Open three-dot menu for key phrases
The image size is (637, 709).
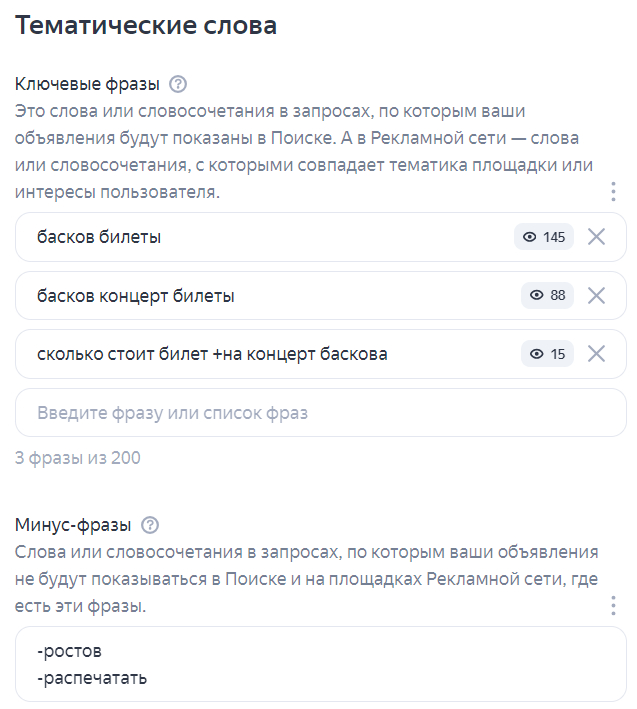612,192
